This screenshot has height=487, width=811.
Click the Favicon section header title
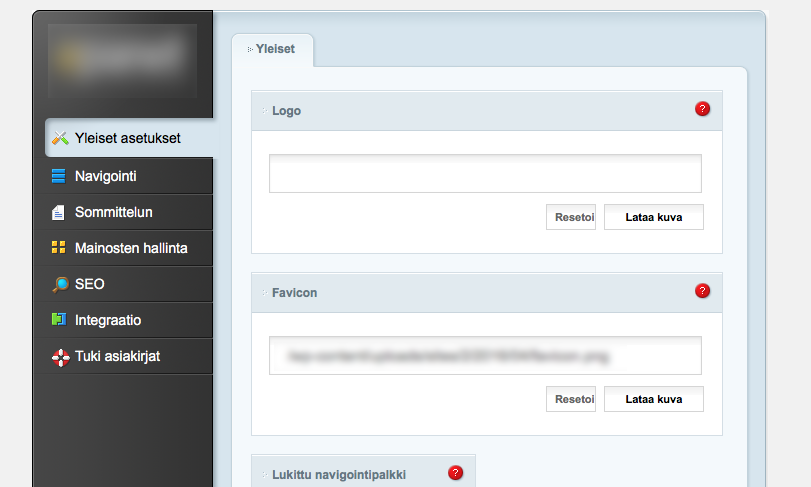coord(295,293)
